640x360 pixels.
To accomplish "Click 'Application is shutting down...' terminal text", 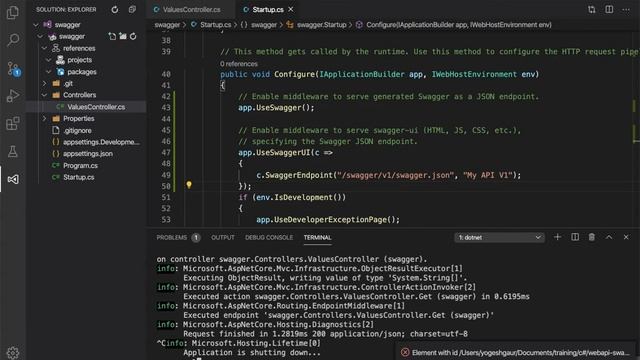I will click(252, 353).
